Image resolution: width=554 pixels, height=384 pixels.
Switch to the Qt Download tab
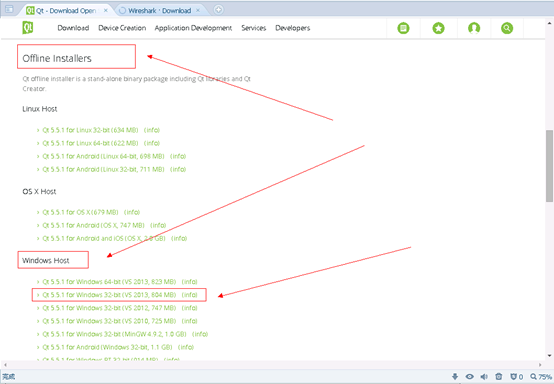coord(66,11)
